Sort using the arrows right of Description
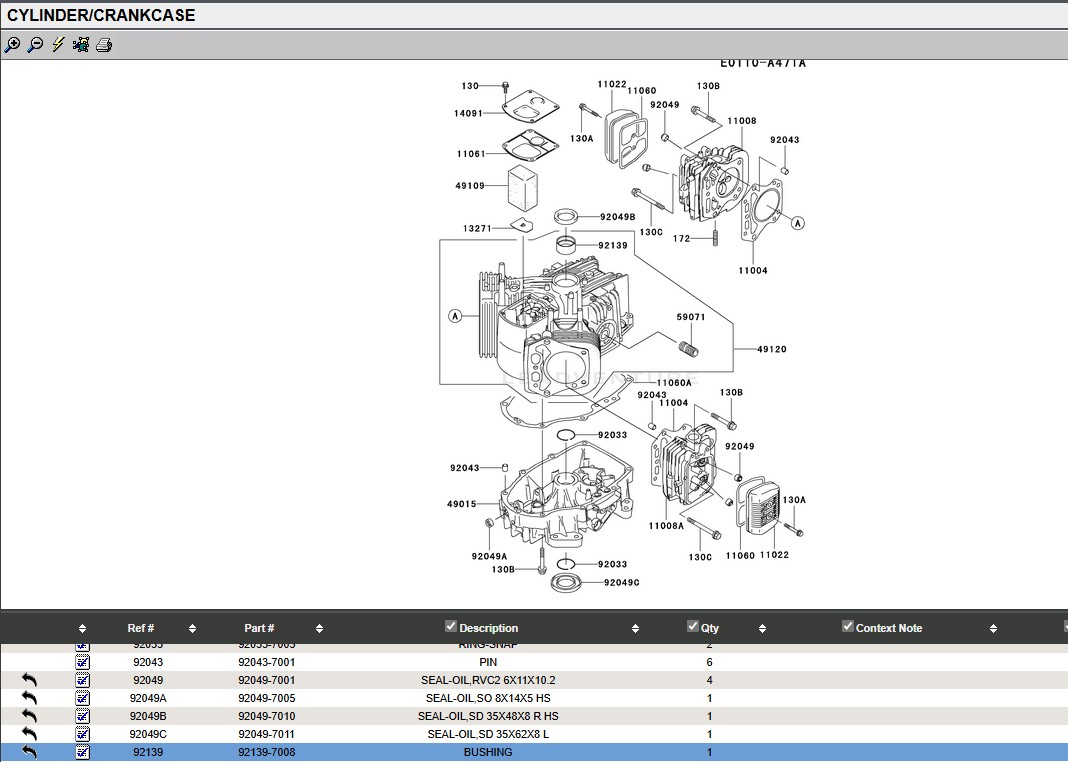The height and width of the screenshot is (762, 1068). pos(635,629)
